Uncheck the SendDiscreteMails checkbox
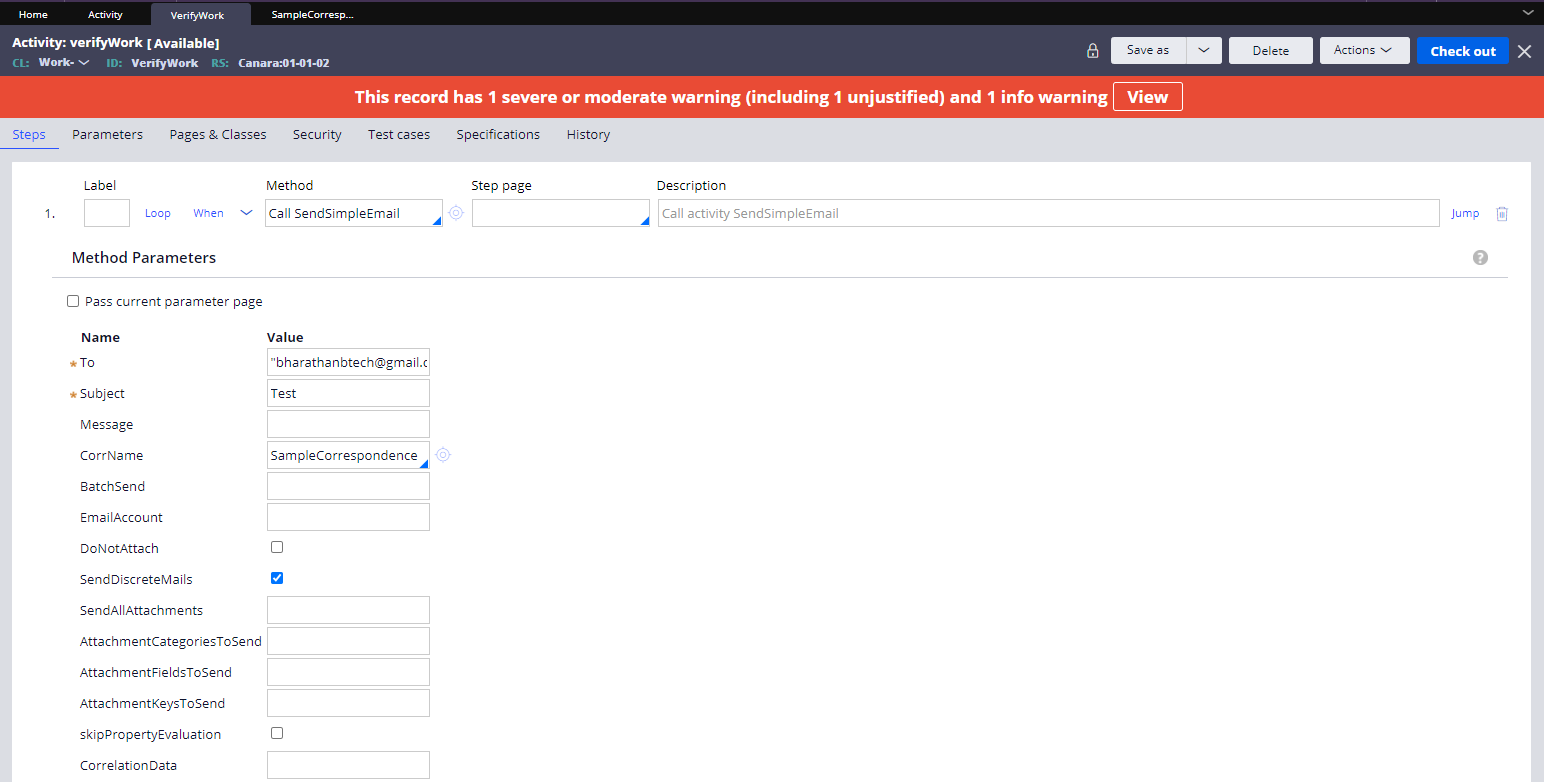 point(276,578)
